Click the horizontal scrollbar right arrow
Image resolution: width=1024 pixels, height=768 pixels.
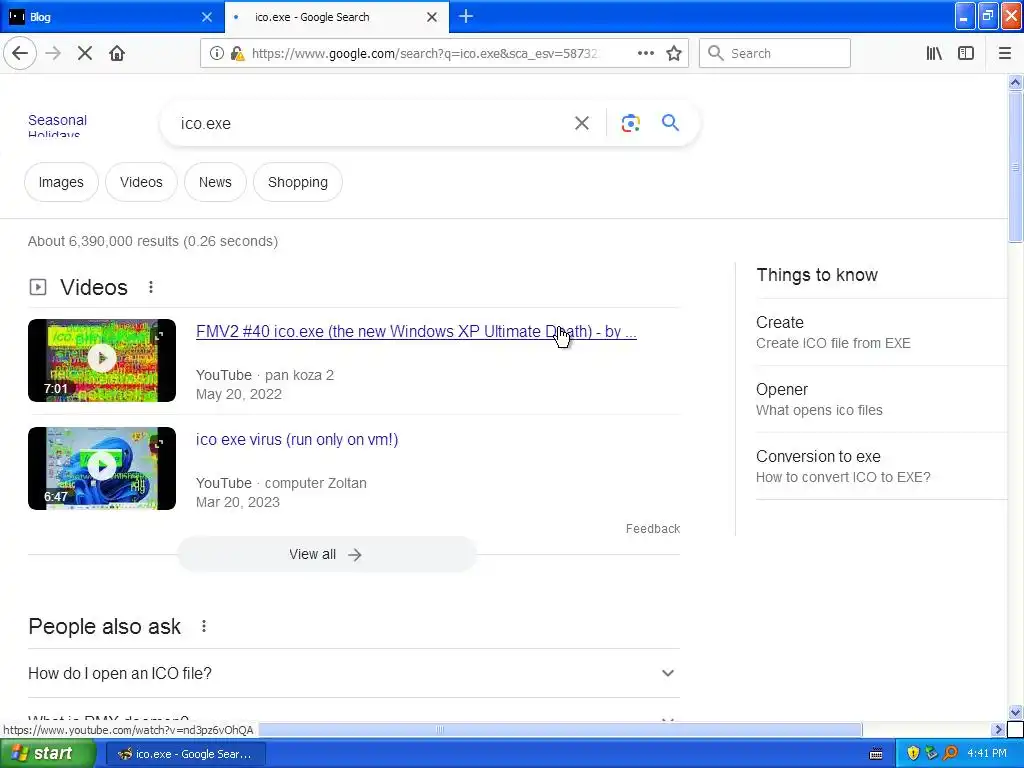pyautogui.click(x=998, y=729)
